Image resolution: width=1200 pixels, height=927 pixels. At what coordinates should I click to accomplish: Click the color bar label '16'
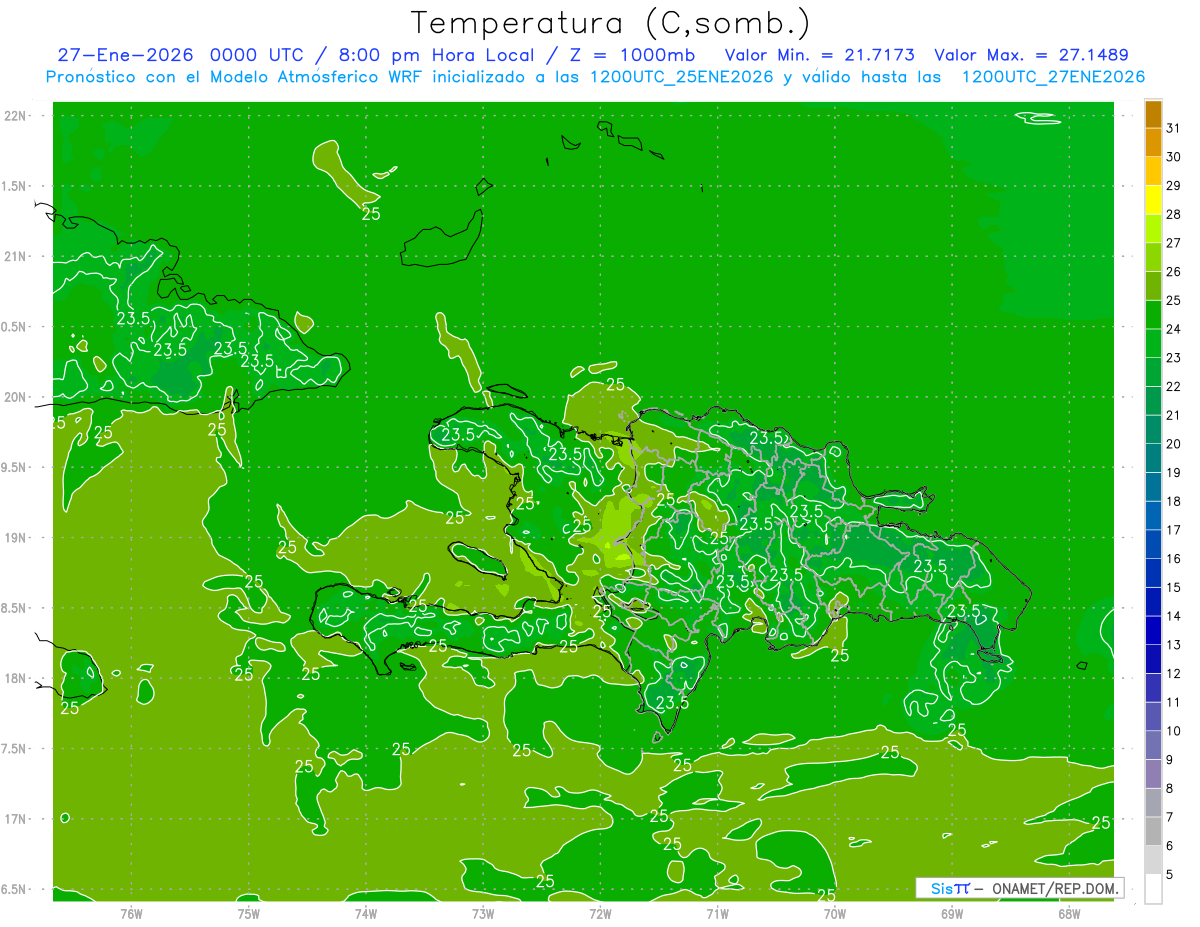tap(1174, 559)
